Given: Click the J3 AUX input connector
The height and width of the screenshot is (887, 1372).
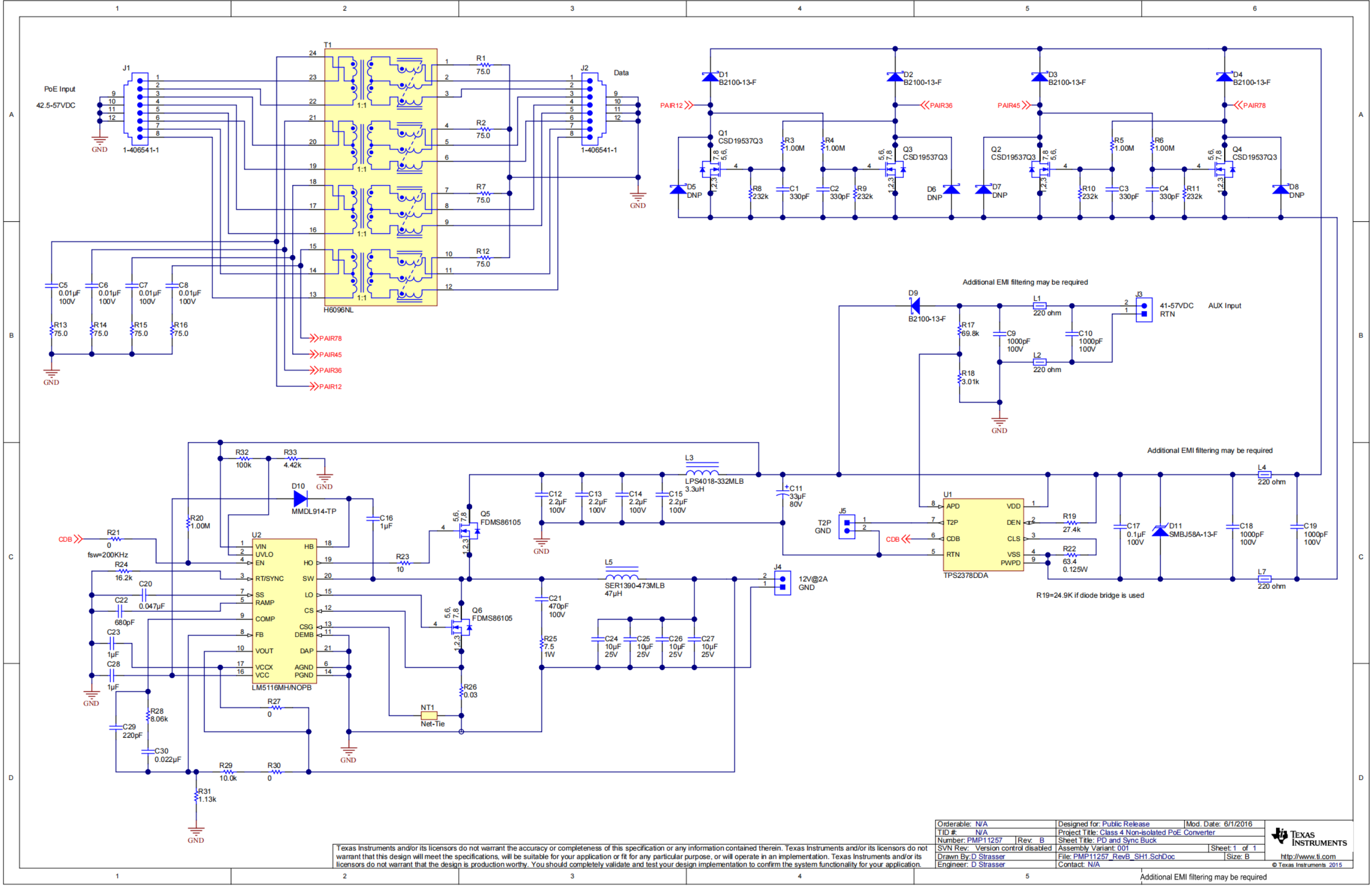Looking at the screenshot, I should tap(1143, 310).
